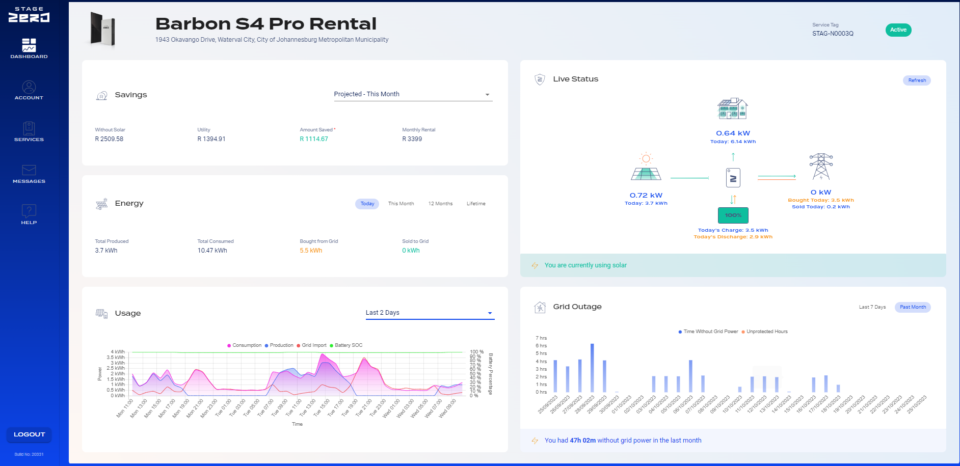Toggle Battery SOC series in legend
This screenshot has width=960, height=466.
tap(347, 345)
